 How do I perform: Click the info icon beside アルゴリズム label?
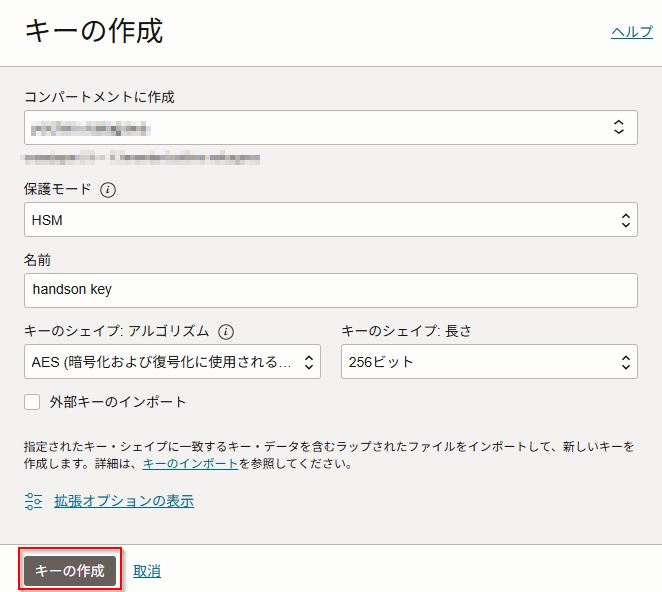click(x=226, y=331)
